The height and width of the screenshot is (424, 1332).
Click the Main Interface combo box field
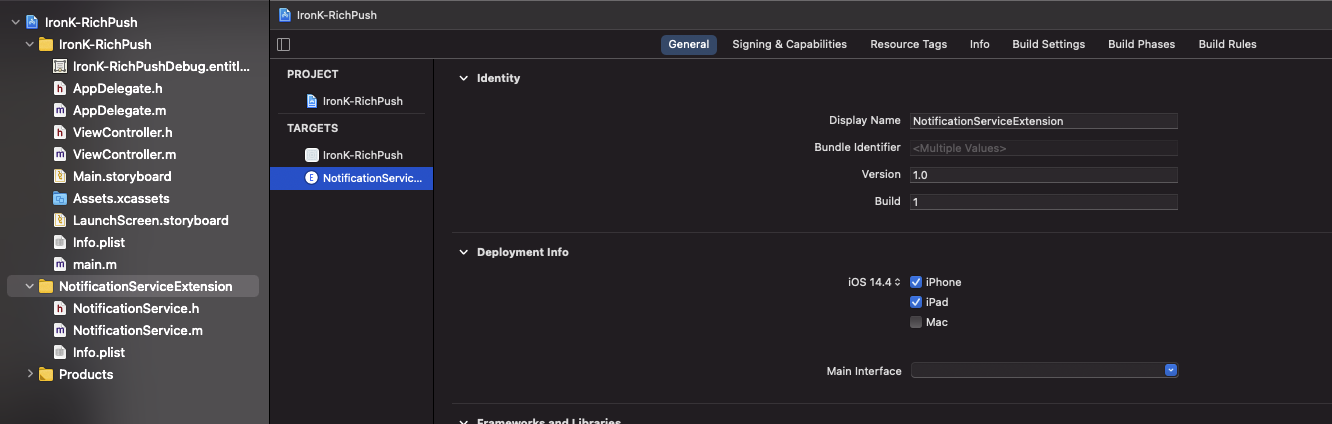coord(1044,370)
